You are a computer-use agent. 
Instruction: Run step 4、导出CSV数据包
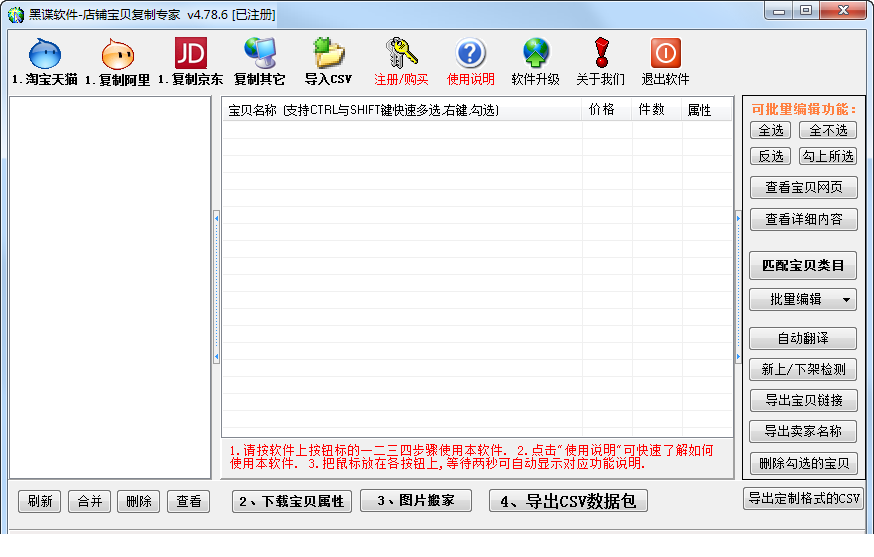coord(568,501)
